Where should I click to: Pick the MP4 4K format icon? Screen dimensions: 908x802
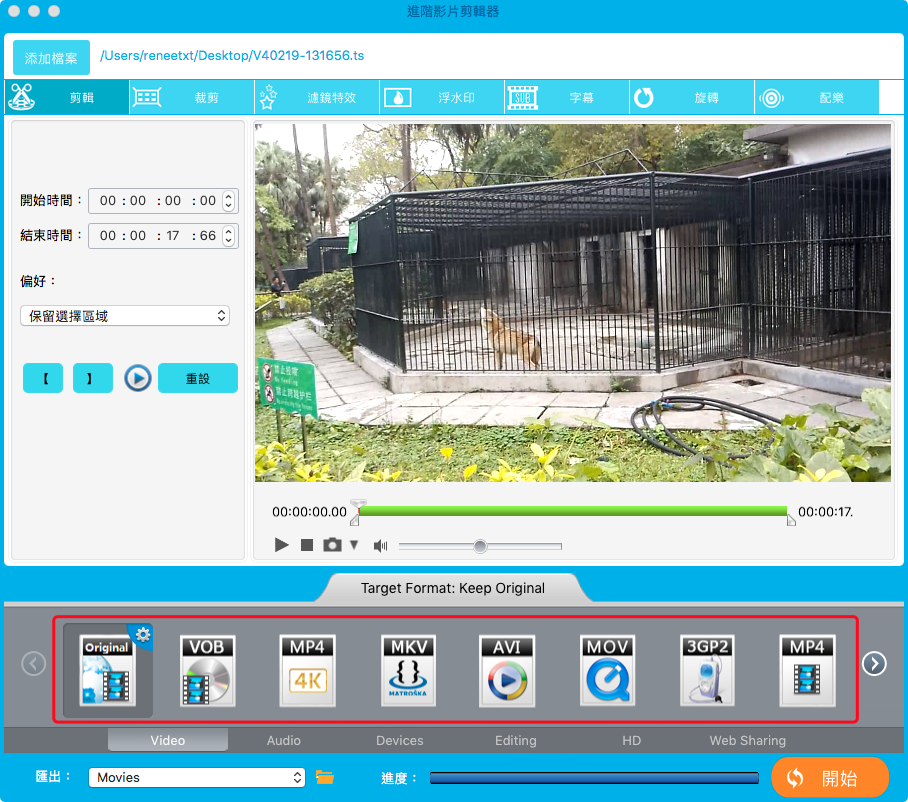point(307,670)
